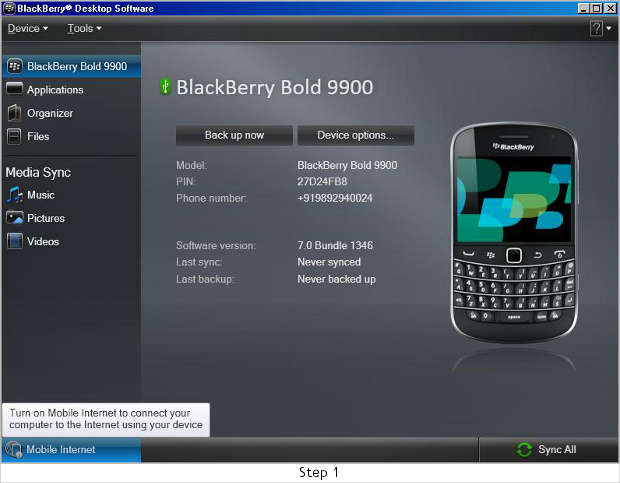
Task: Click the Never synced text
Action: (329, 262)
